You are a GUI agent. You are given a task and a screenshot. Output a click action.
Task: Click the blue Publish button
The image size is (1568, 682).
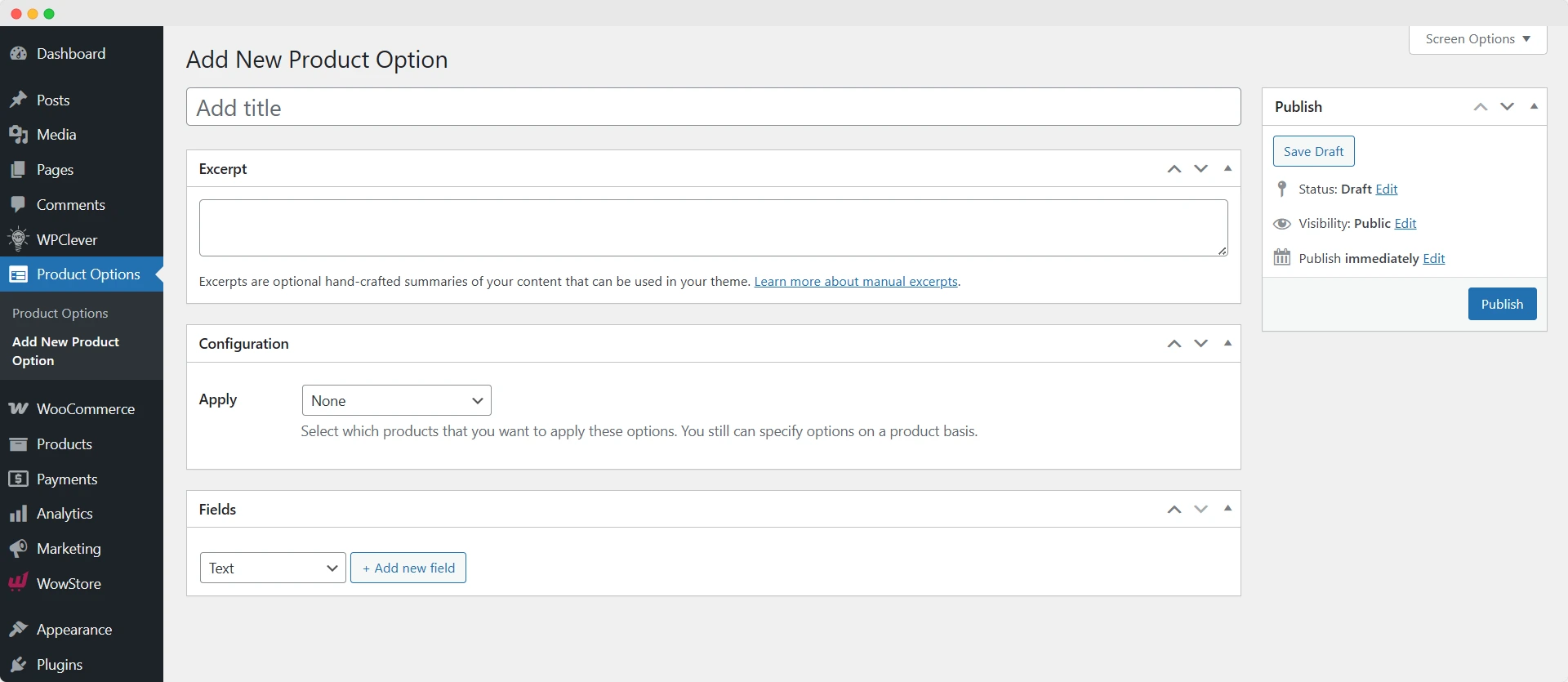click(x=1503, y=304)
